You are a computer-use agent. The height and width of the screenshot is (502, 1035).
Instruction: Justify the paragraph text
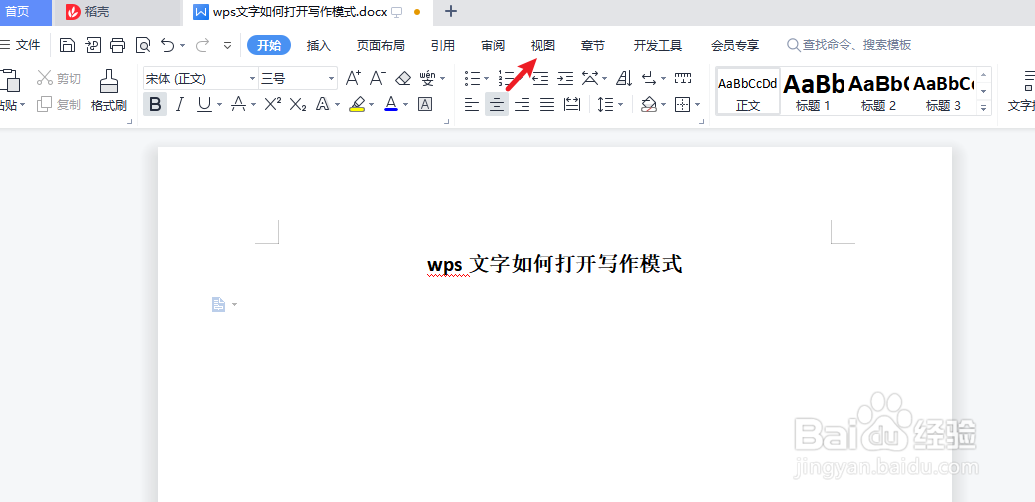click(547, 104)
